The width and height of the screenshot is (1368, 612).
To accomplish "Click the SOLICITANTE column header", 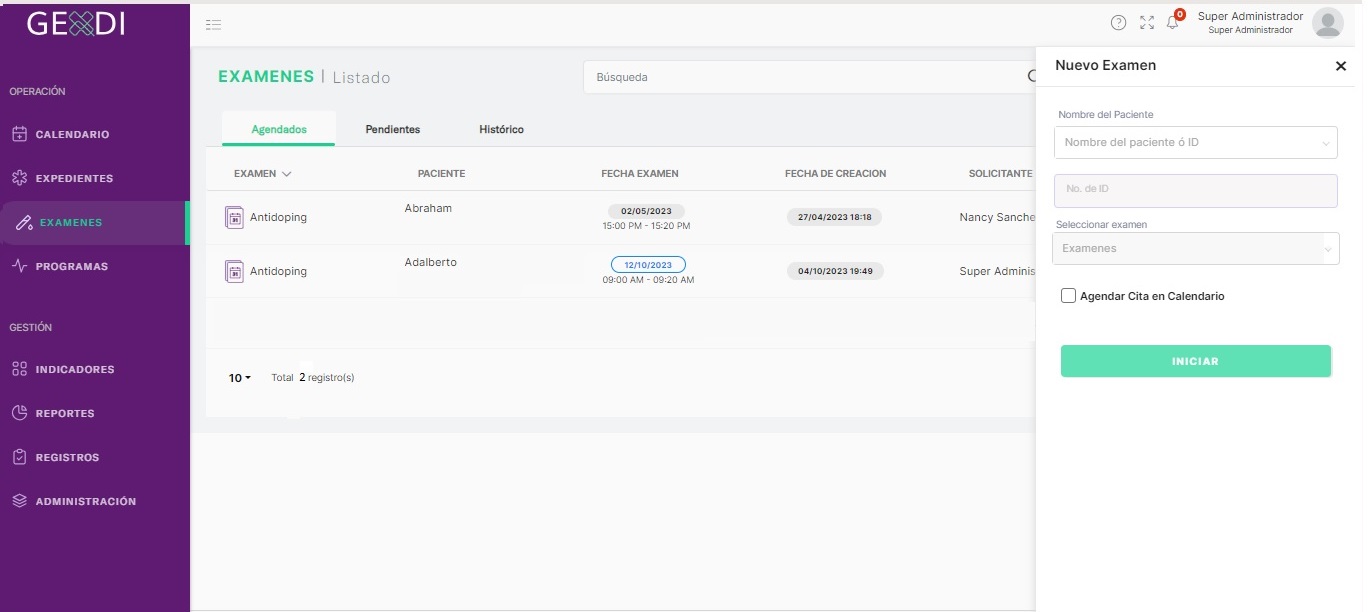I will click(x=1000, y=174).
